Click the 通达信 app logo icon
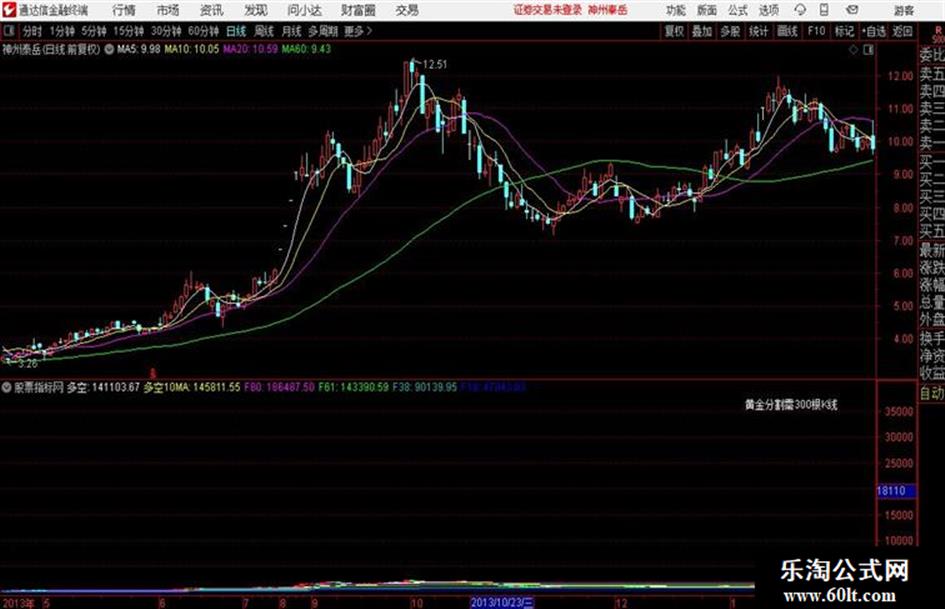This screenshot has width=945, height=609. tap(9, 10)
